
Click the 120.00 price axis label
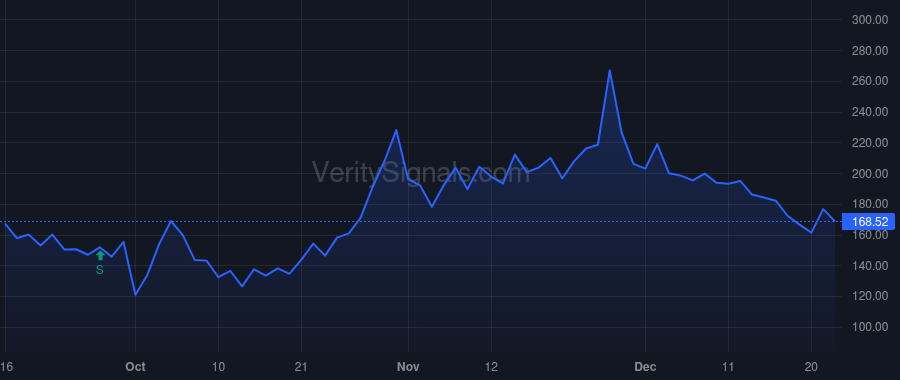pos(870,296)
